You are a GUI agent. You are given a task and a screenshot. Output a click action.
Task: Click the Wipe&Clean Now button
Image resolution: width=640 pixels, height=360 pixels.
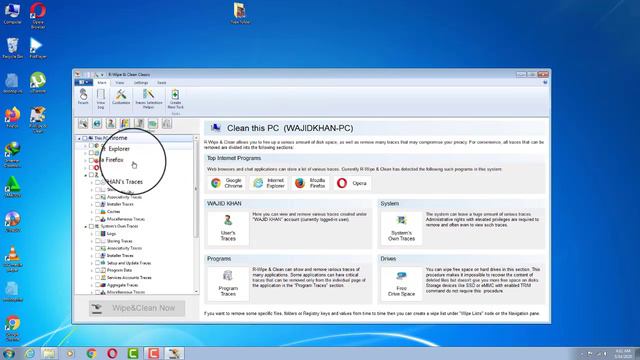[137, 308]
